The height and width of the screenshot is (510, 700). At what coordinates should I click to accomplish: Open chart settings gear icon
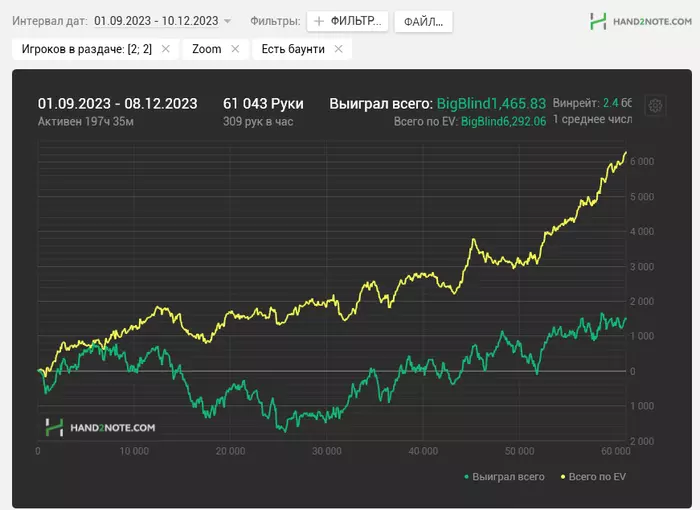[x=655, y=106]
